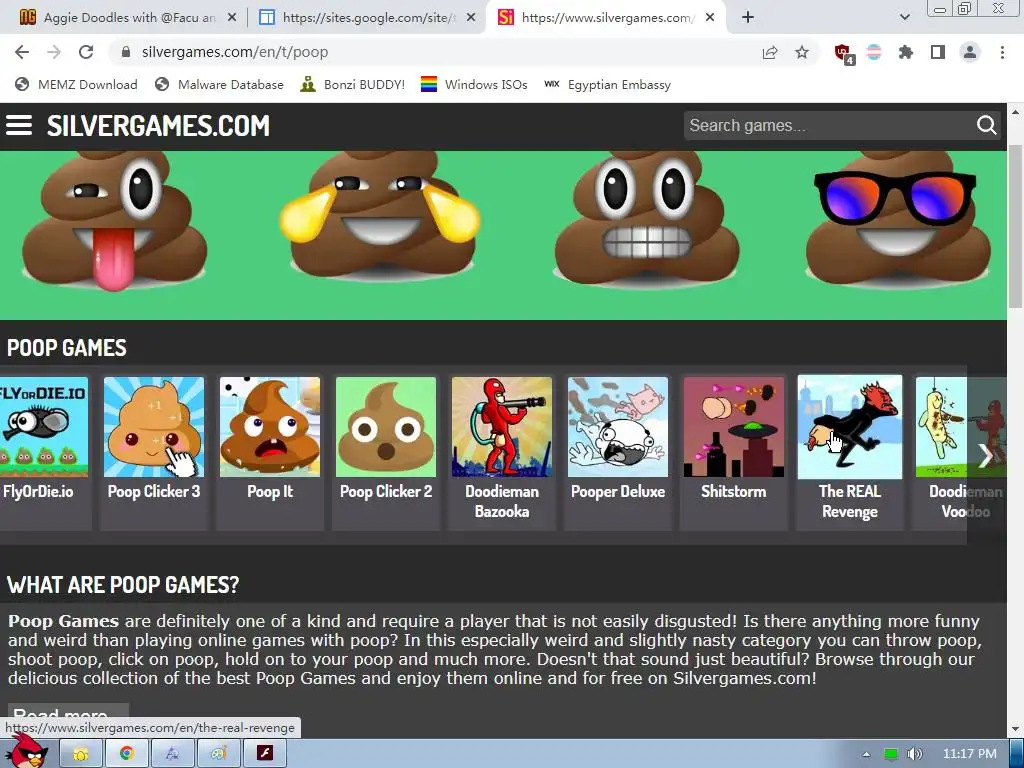The height and width of the screenshot is (768, 1024).
Task: Close the silvergames.com tab
Action: (710, 18)
